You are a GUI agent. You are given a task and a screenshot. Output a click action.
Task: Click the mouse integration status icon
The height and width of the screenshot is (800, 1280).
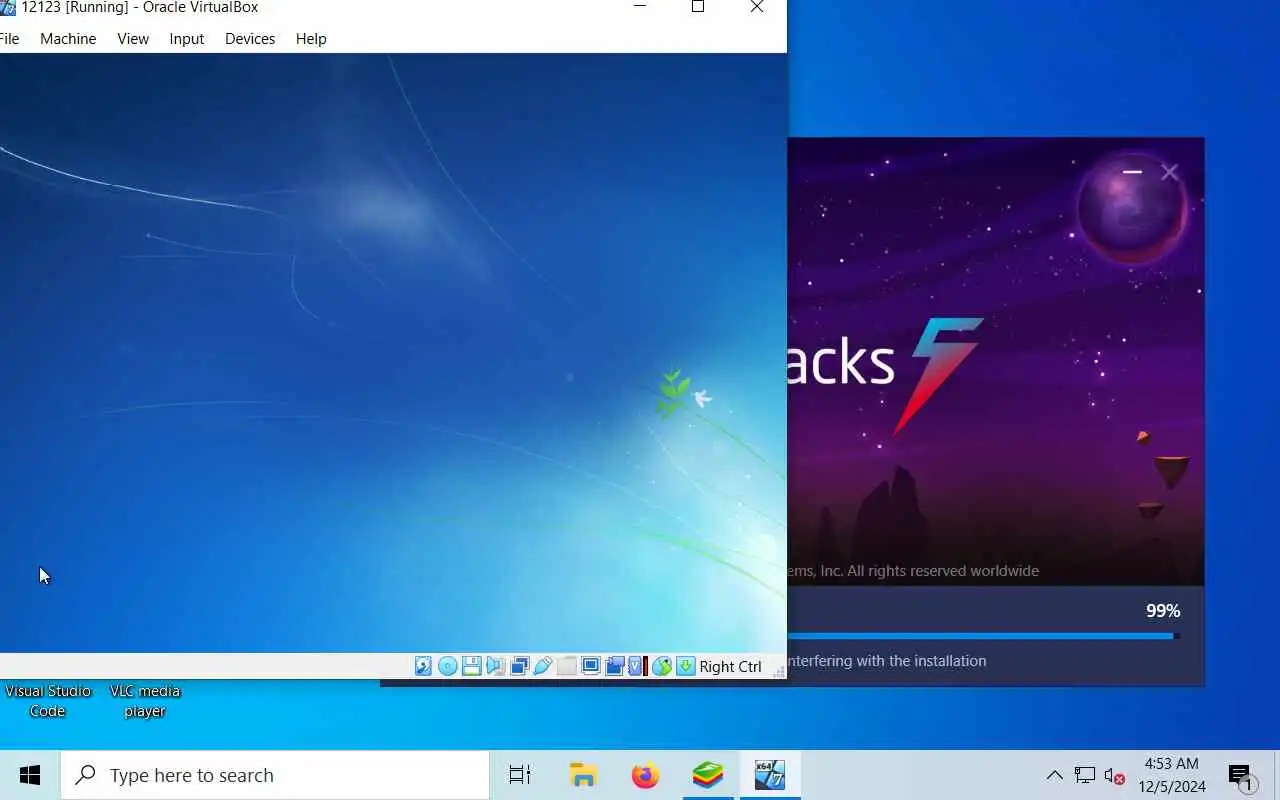(662, 666)
